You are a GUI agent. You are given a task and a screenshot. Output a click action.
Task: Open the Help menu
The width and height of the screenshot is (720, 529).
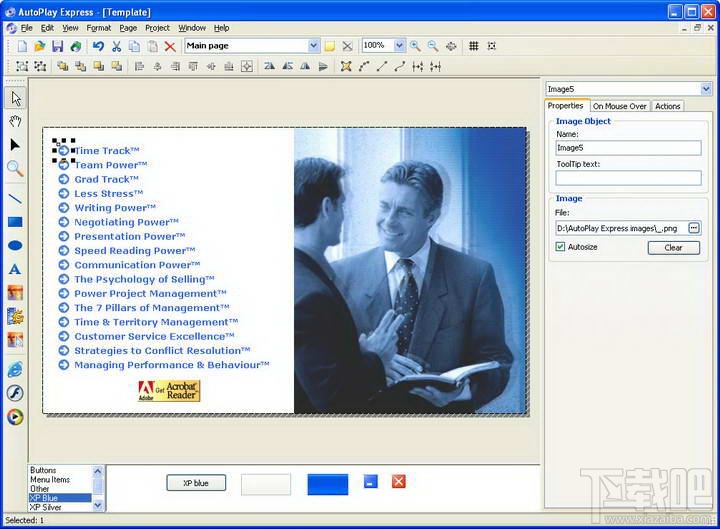[221, 28]
